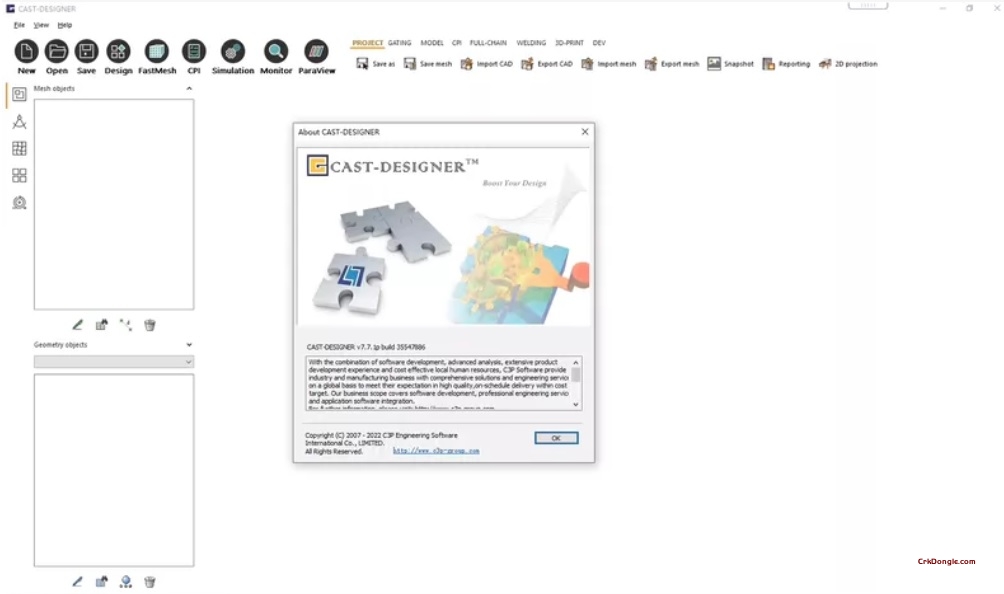Select the grid table sidebar icon
This screenshot has height=594, width=1004.
19,148
